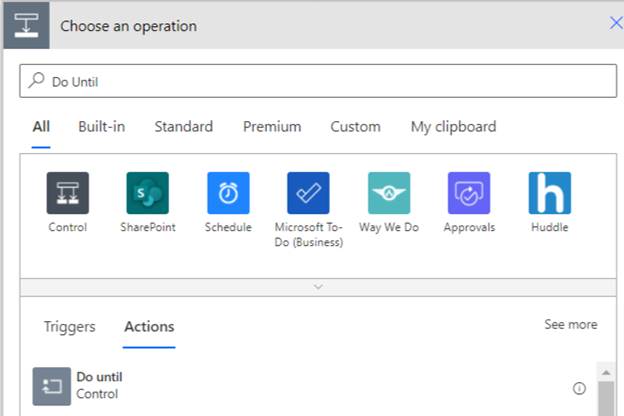This screenshot has width=624, height=416.
Task: Open the Standard tab
Action: pos(184,127)
